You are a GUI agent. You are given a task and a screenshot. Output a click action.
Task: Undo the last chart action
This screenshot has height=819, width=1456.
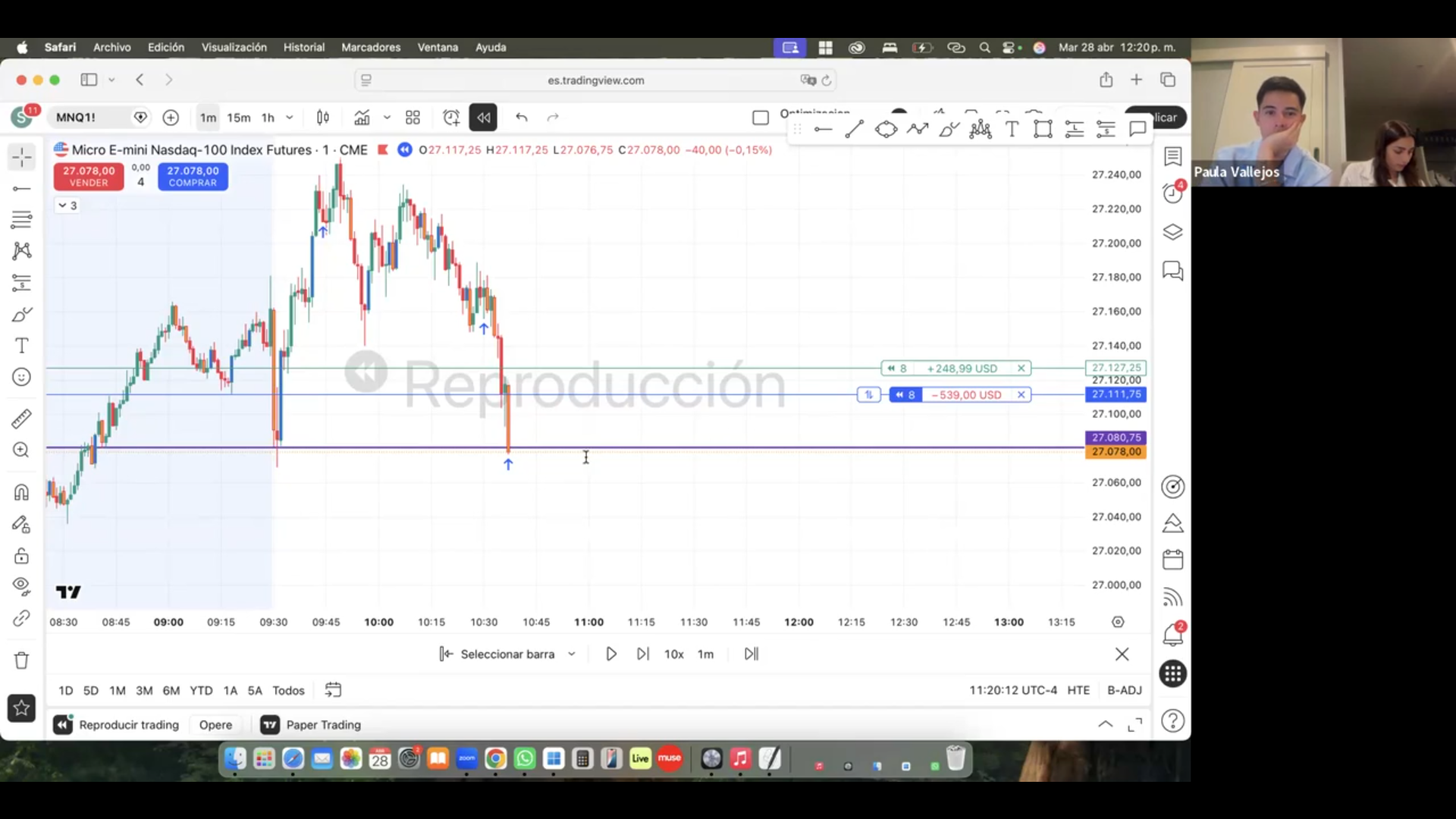coord(522,118)
